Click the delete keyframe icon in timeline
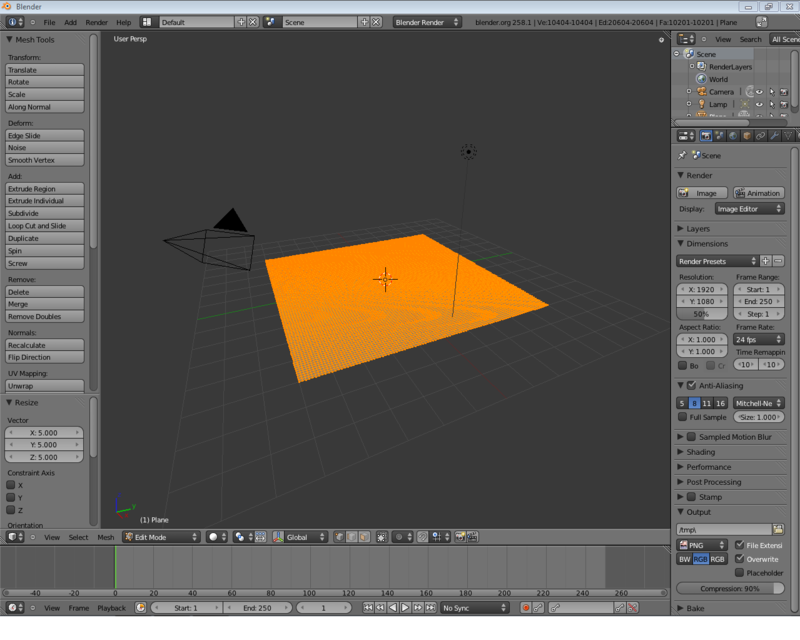This screenshot has width=800, height=640. coord(633,608)
